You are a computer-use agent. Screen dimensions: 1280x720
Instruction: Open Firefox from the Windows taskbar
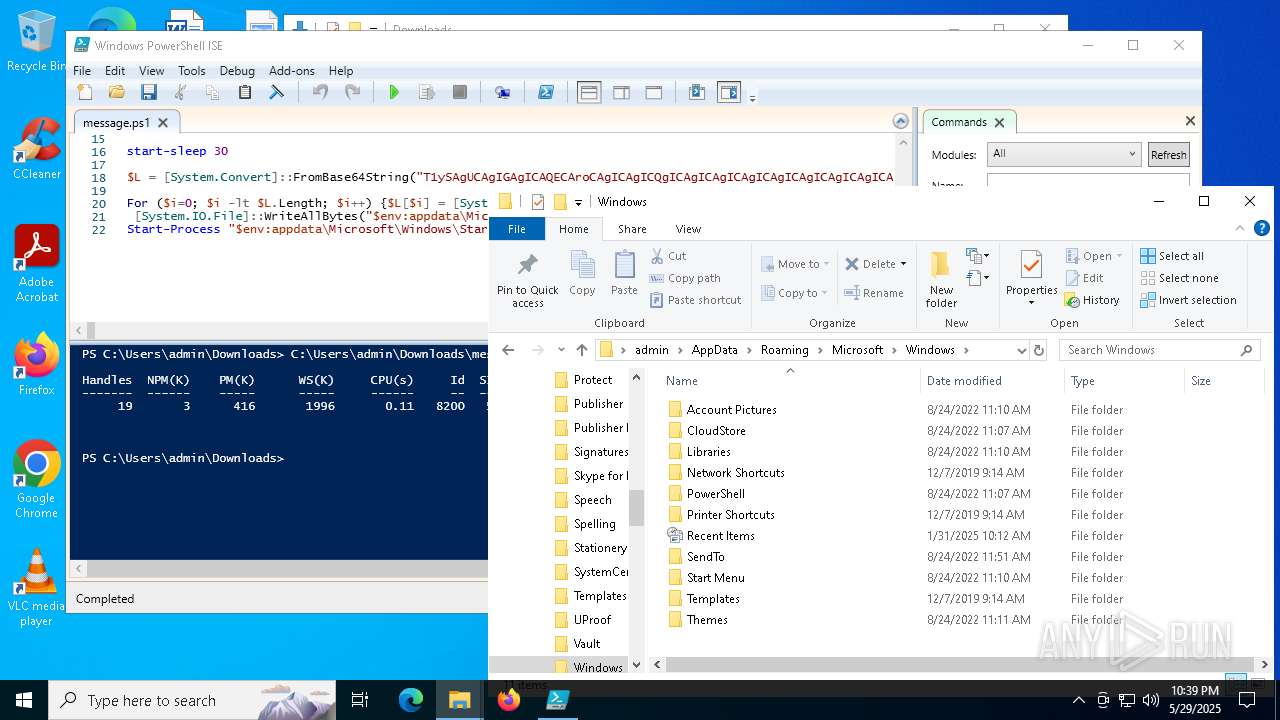[509, 700]
